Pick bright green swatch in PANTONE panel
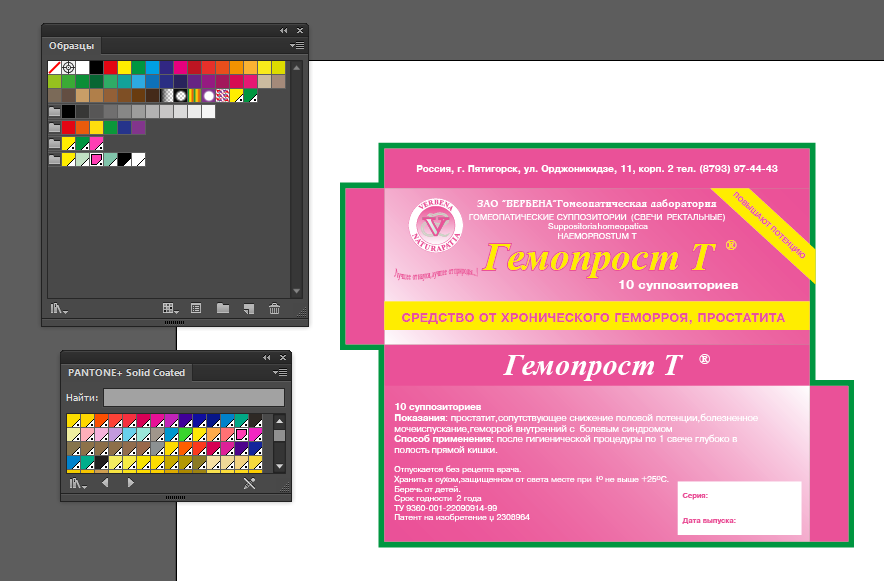 185,434
